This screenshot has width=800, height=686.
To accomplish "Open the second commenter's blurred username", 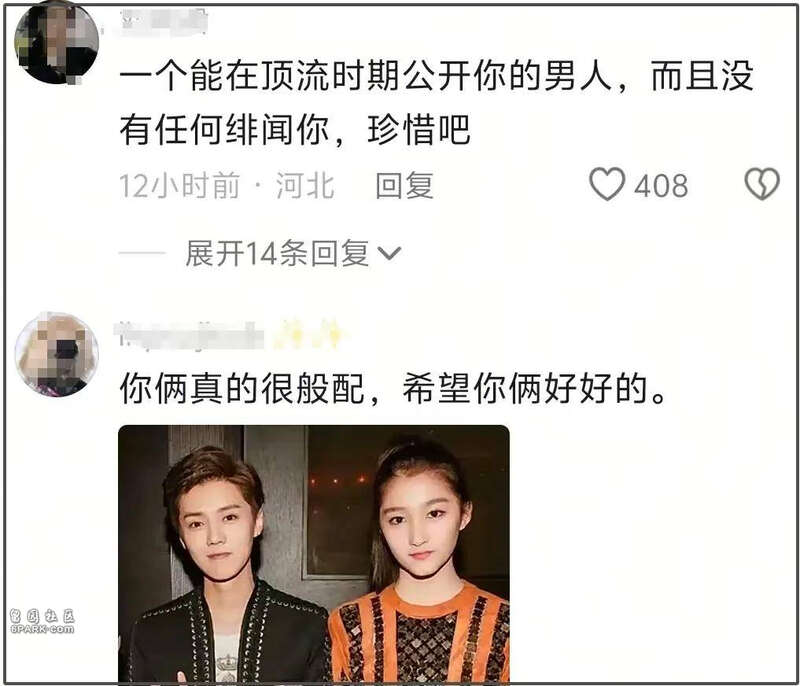I will coord(191,335).
